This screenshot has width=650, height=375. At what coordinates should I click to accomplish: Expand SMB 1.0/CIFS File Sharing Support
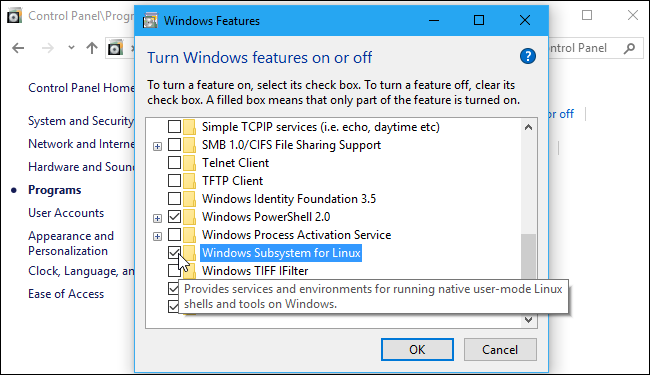(158, 146)
